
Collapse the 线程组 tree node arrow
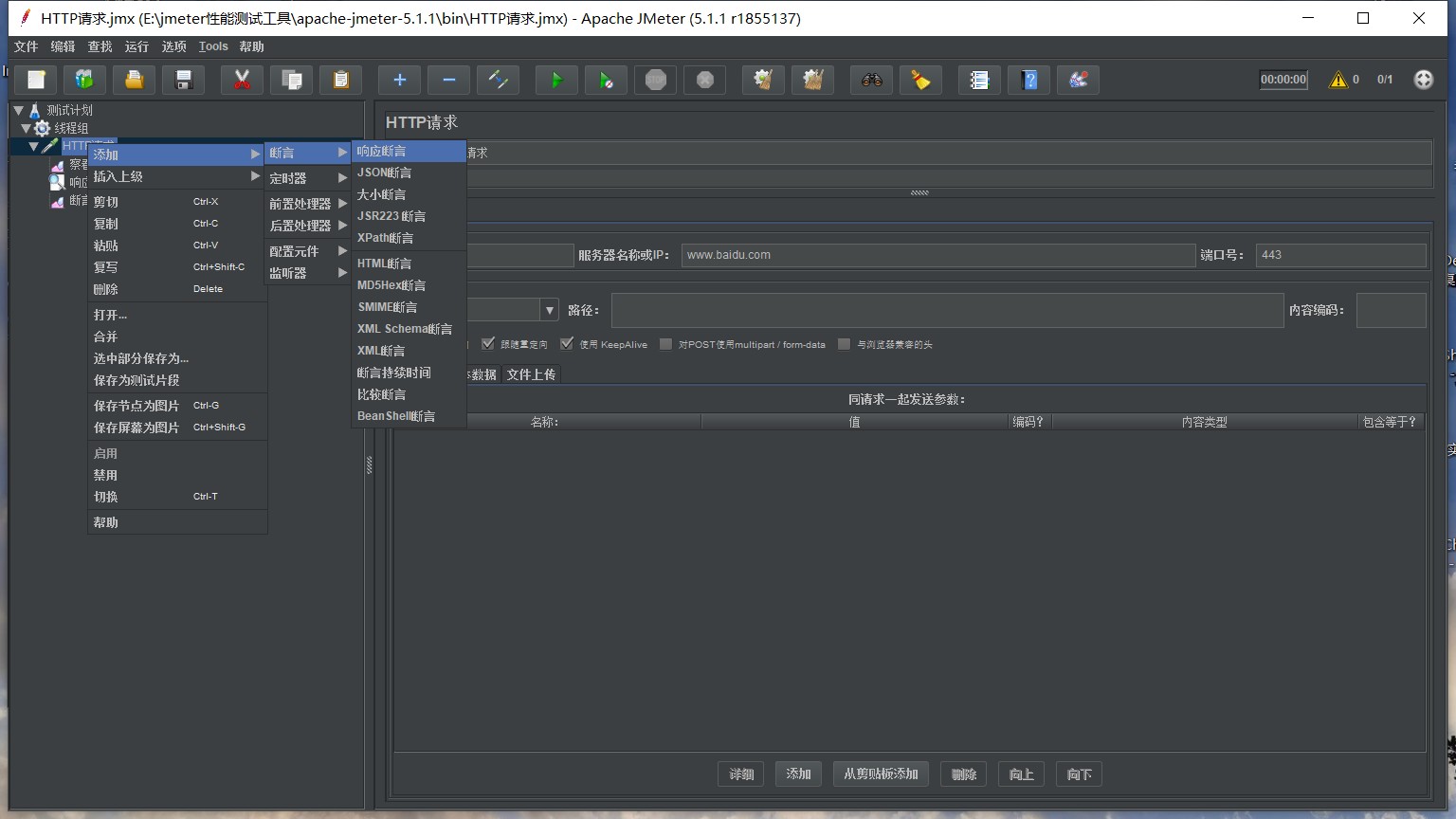click(27, 128)
